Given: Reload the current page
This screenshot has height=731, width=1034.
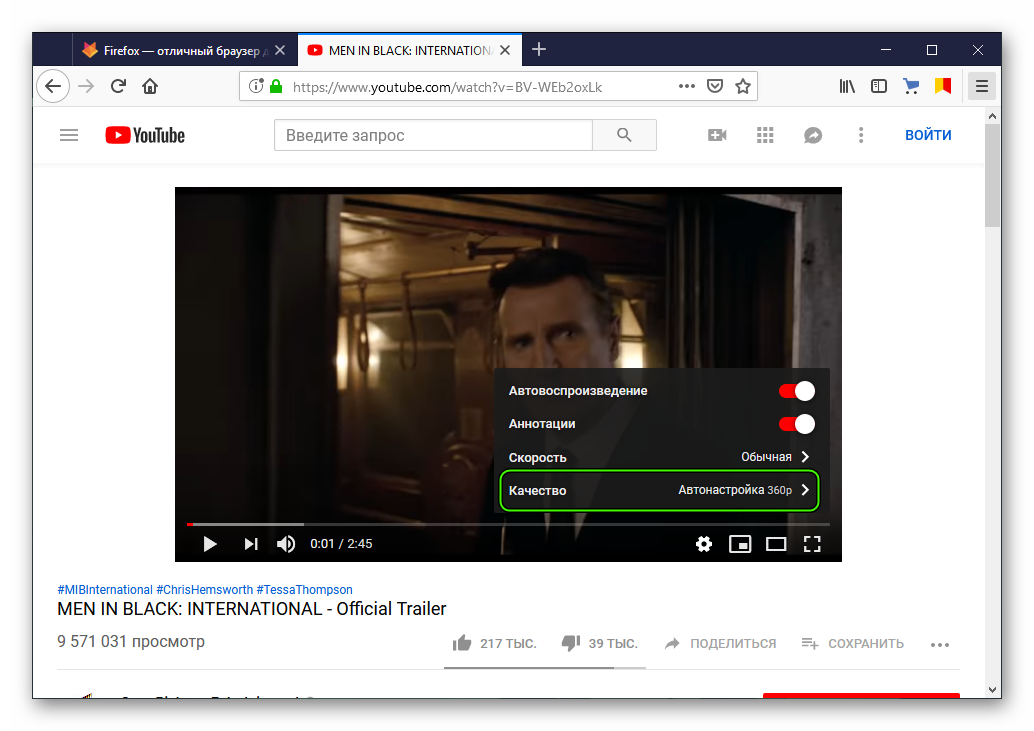Looking at the screenshot, I should point(118,86).
